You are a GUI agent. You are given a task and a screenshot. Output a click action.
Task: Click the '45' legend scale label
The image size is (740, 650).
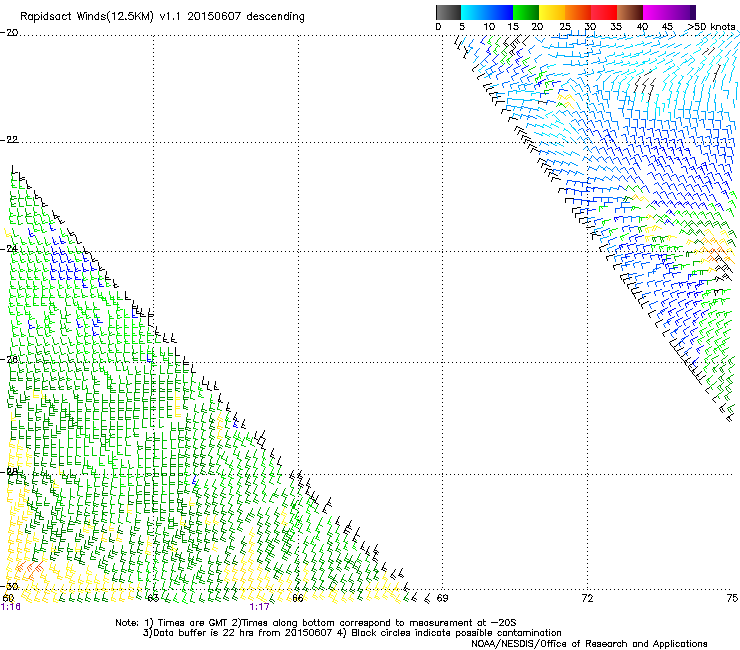667,27
